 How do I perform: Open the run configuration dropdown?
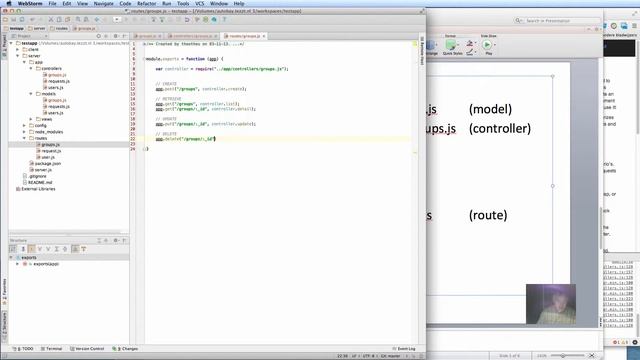pyautogui.click(x=117, y=20)
